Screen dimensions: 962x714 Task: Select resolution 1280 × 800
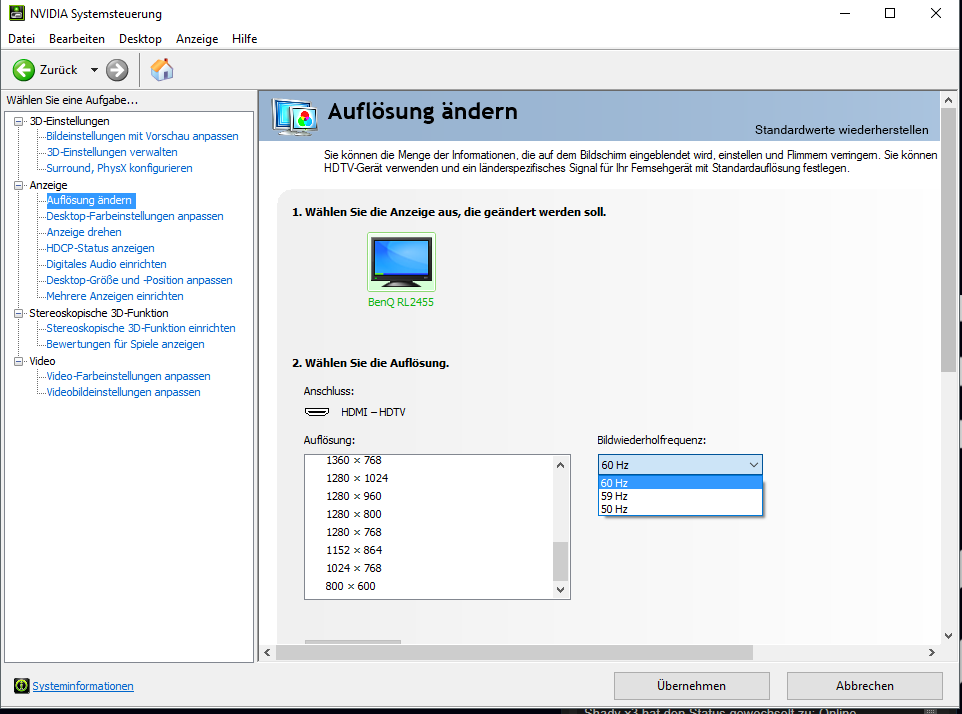(x=354, y=514)
